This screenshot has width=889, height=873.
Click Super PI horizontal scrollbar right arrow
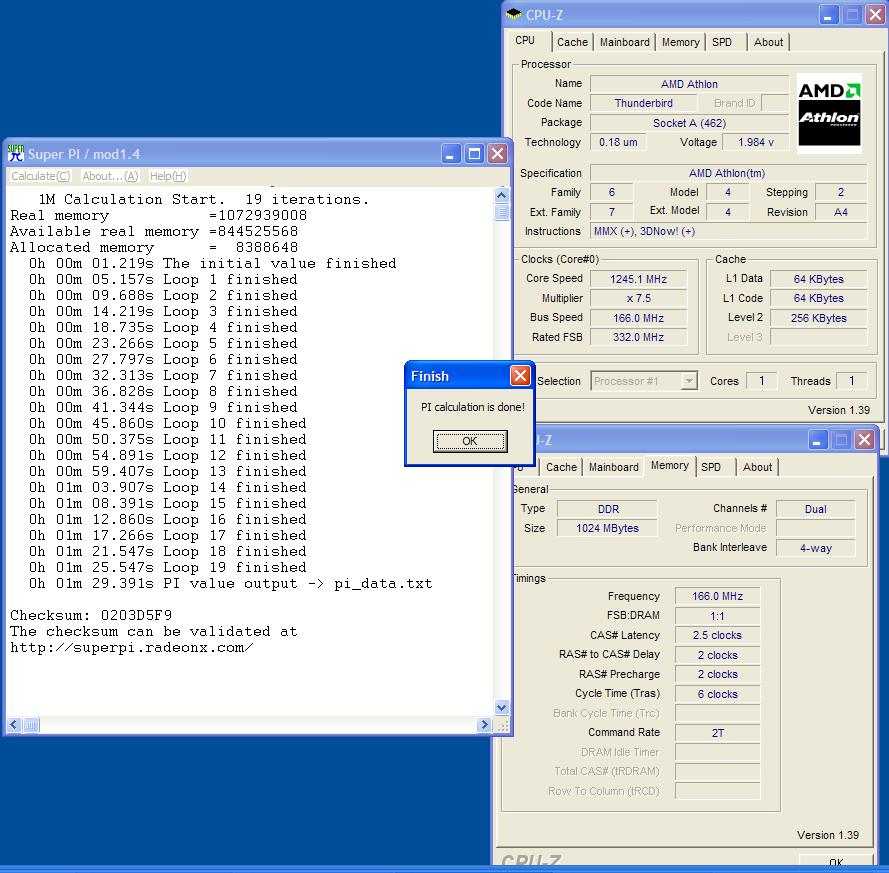484,724
